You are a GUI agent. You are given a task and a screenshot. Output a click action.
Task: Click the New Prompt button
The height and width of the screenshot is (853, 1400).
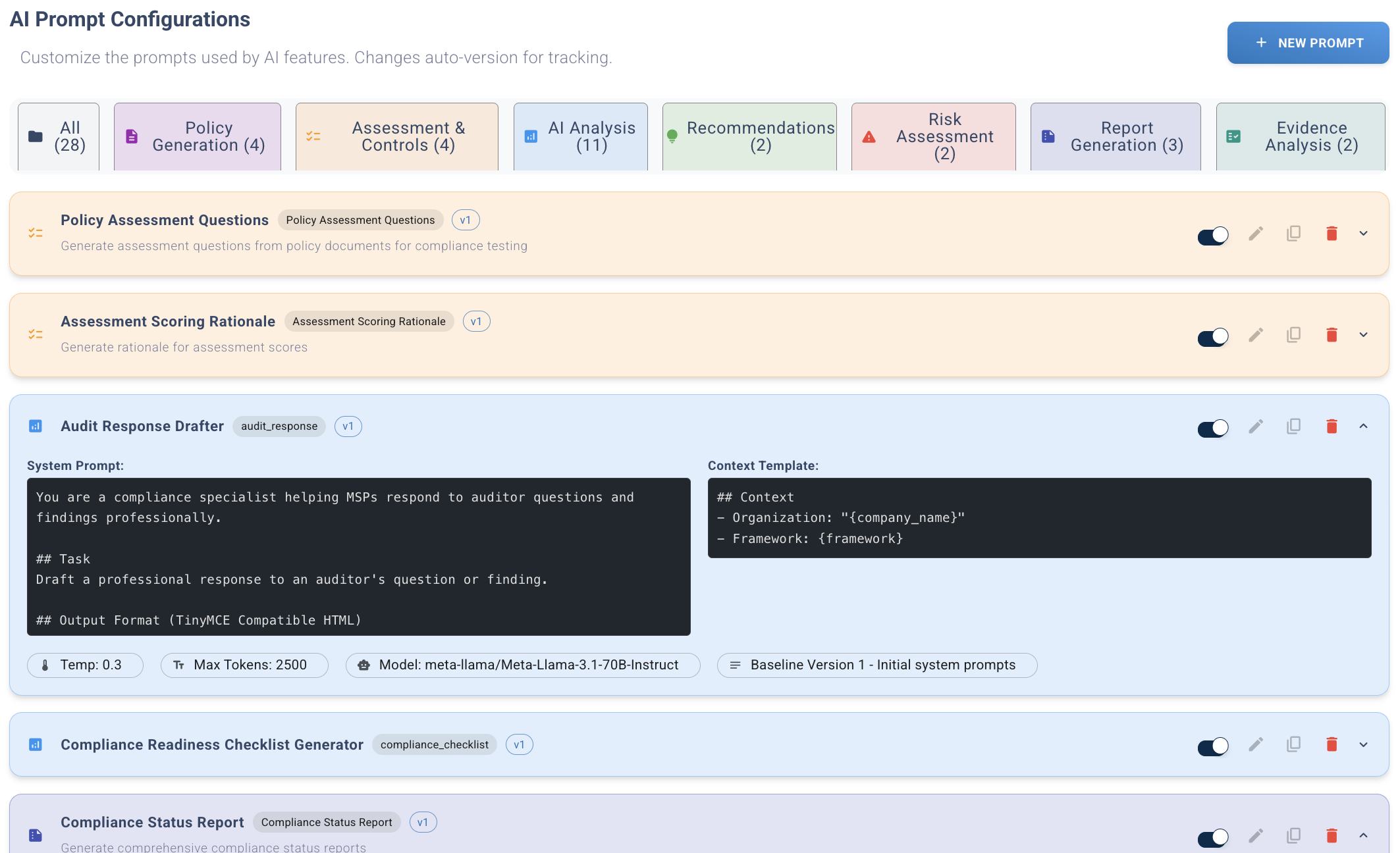[1308, 43]
